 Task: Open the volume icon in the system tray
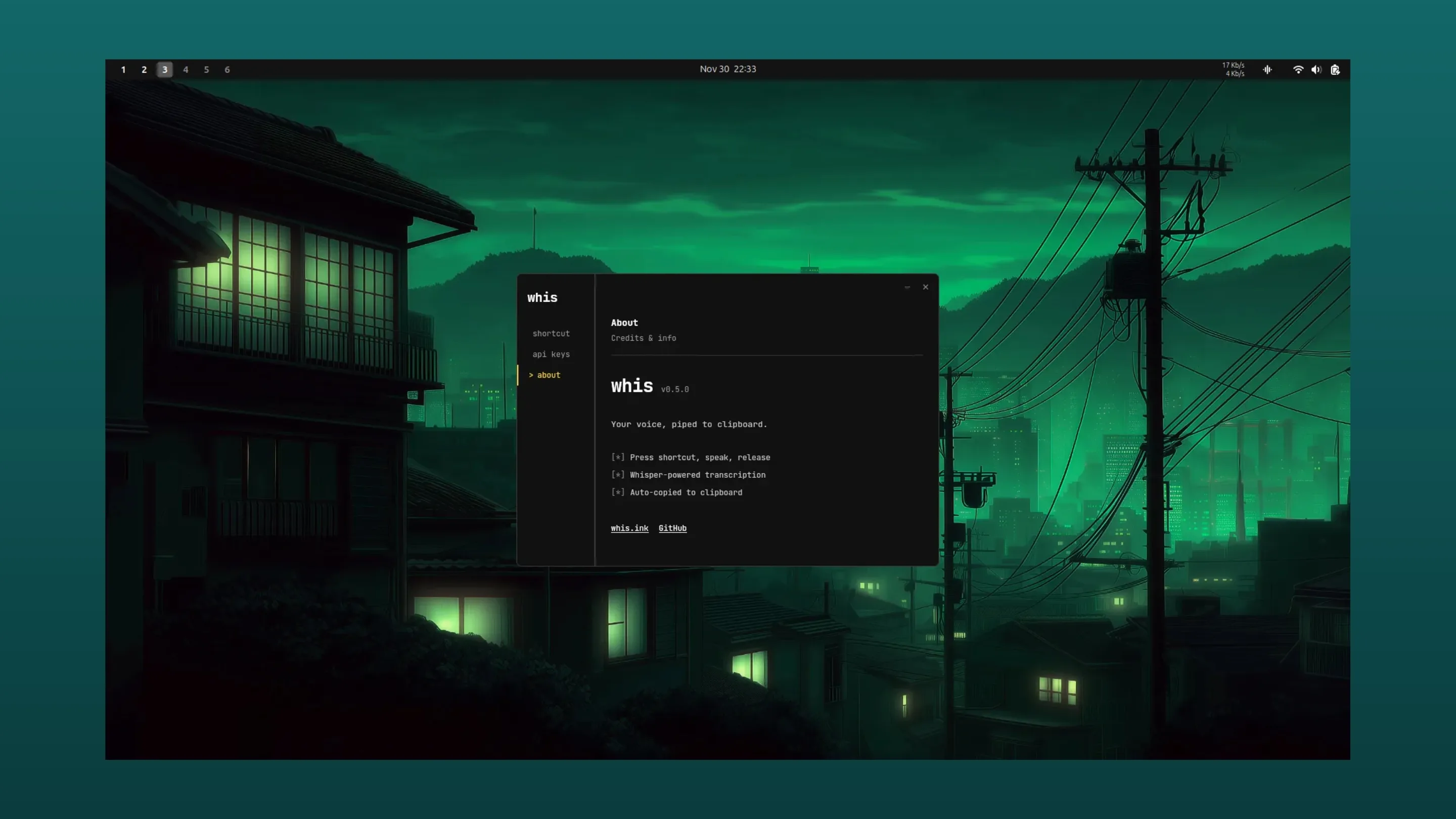click(1316, 69)
